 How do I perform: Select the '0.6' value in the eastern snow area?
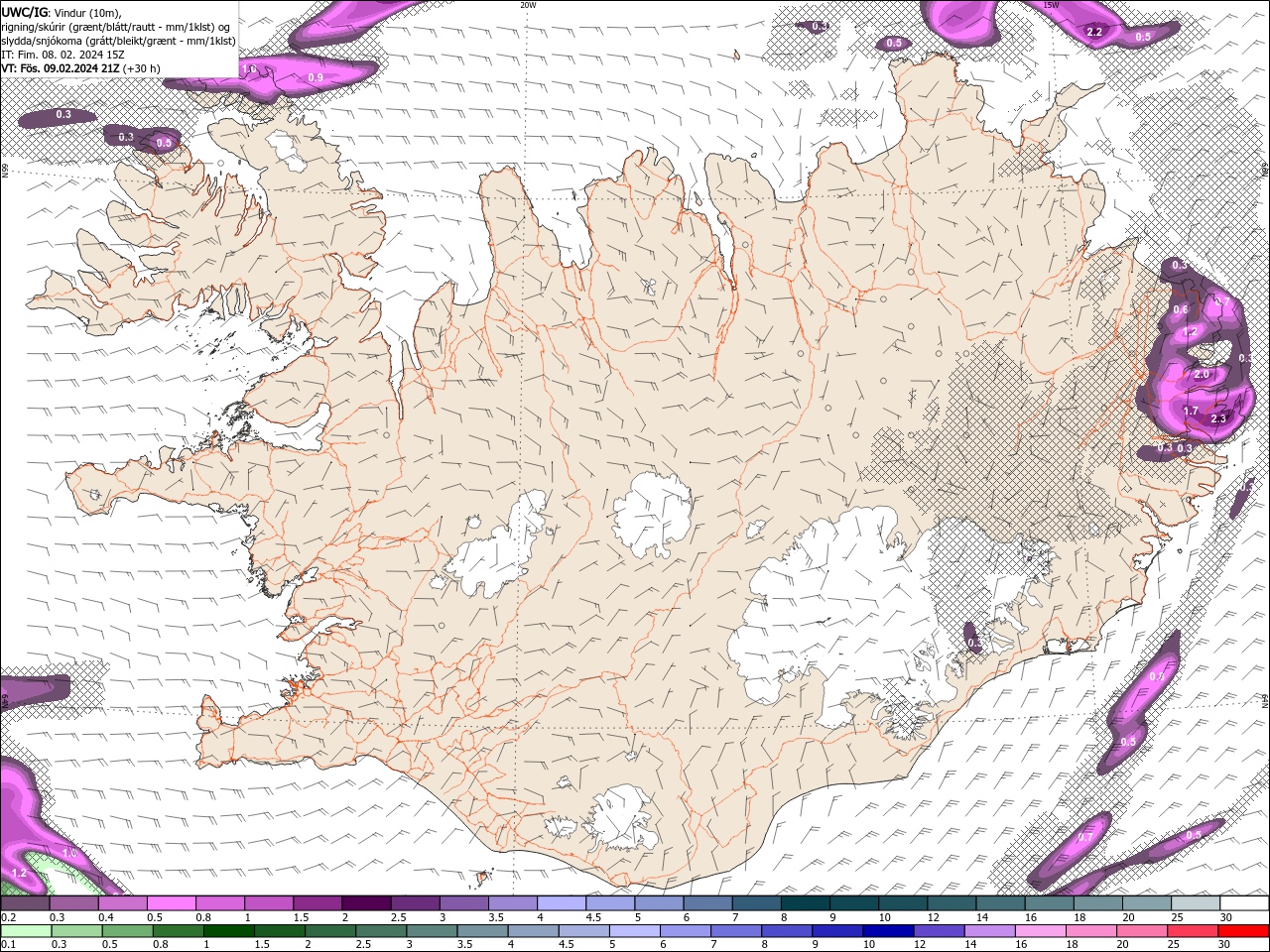1181,309
